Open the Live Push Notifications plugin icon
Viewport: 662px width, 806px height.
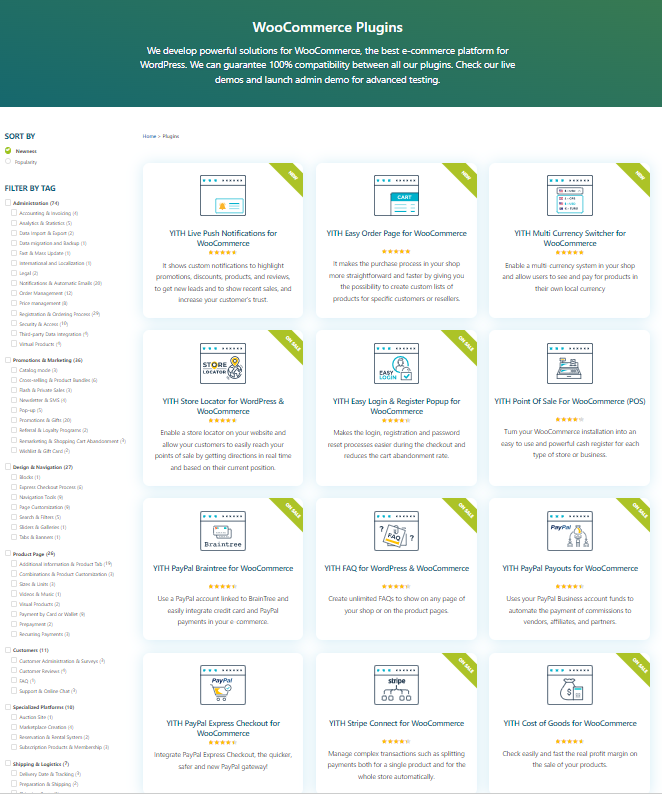pyautogui.click(x=223, y=195)
